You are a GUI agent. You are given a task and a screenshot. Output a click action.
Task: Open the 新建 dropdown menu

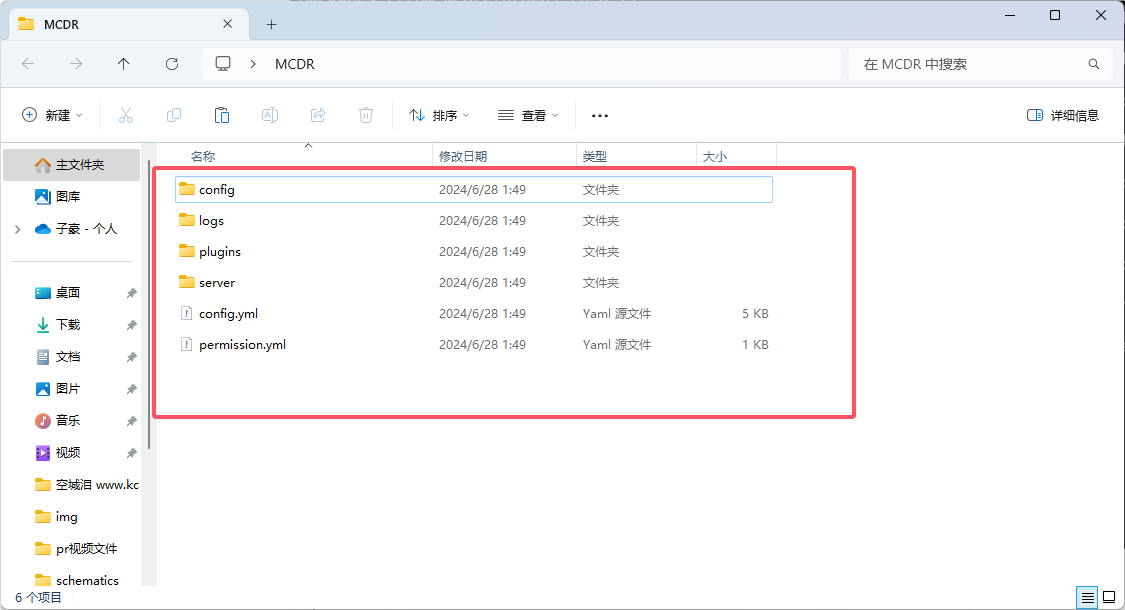[52, 115]
